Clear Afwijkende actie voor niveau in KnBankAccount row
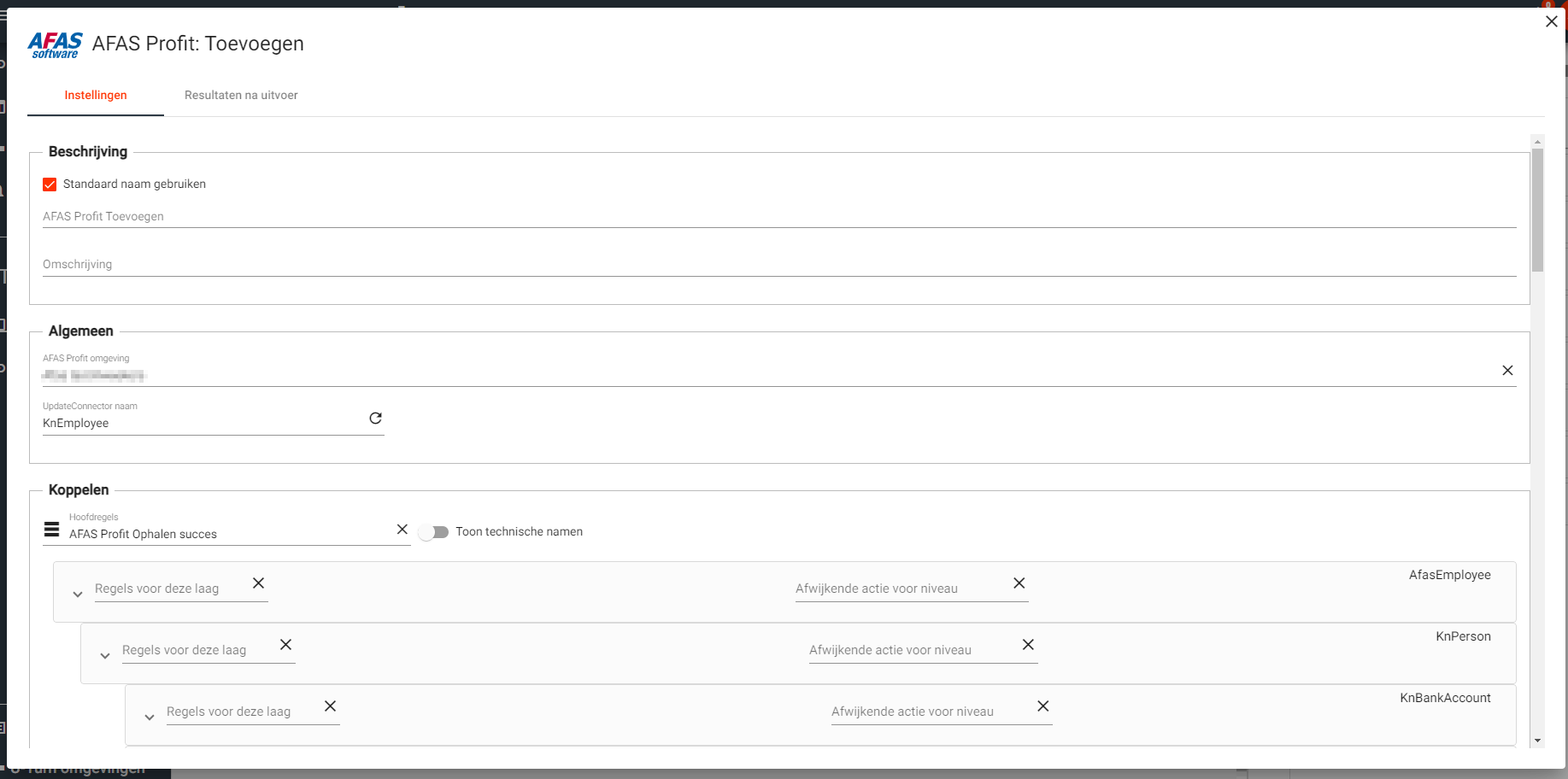The height and width of the screenshot is (779, 1568). click(1042, 706)
